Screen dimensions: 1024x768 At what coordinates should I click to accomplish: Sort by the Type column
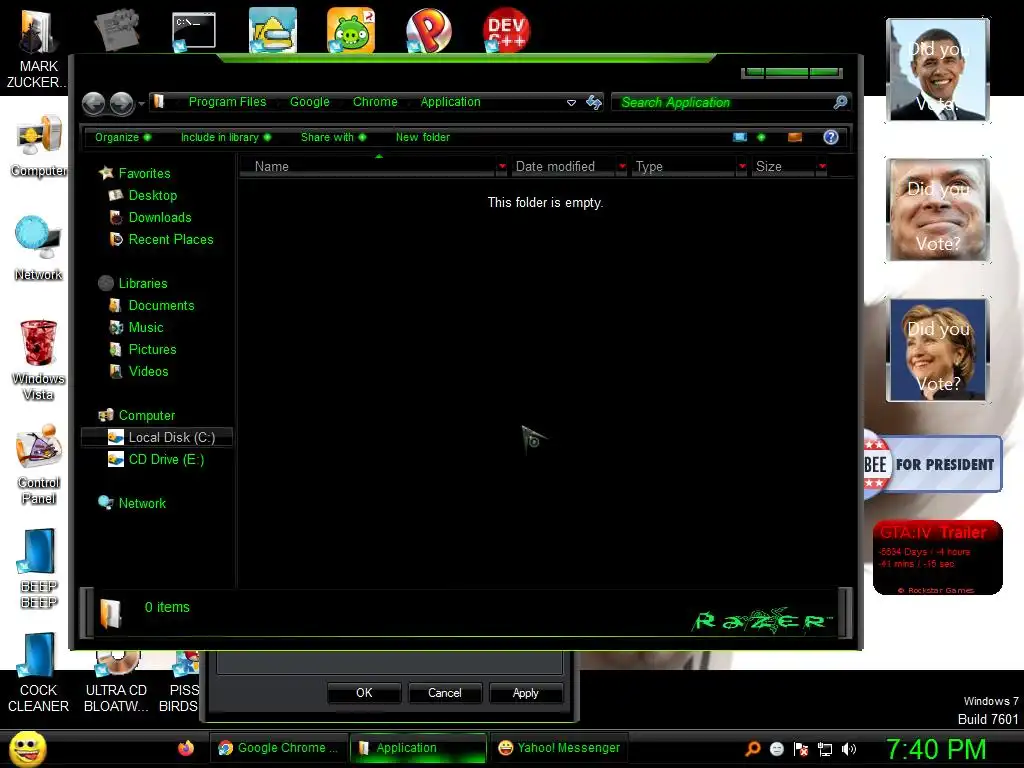pos(684,167)
